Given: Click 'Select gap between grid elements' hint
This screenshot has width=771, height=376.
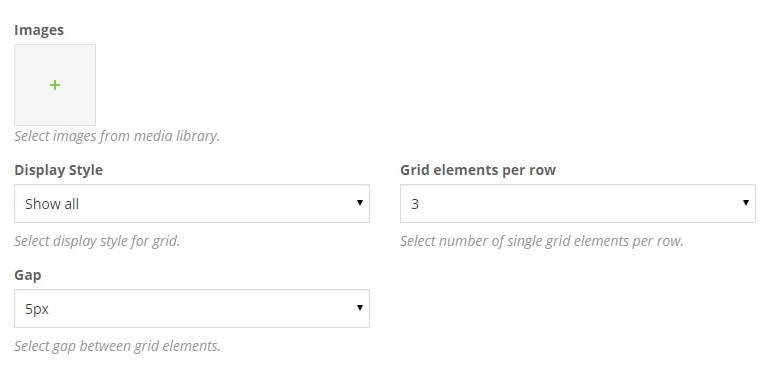Looking at the screenshot, I should point(117,346).
